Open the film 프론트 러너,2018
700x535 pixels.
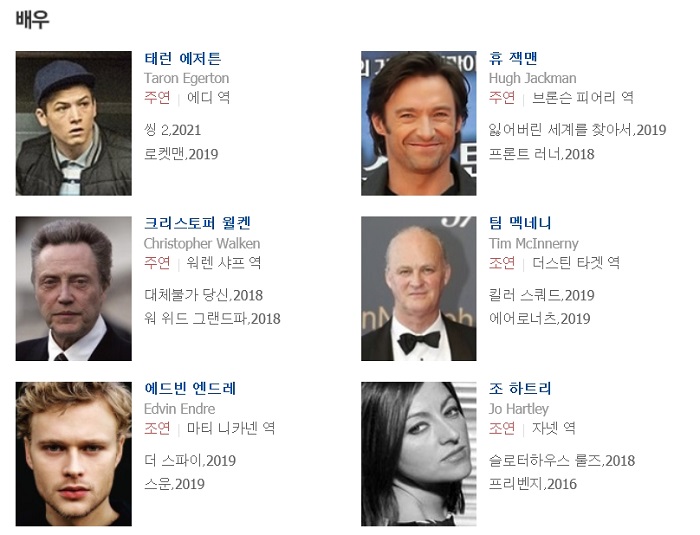click(542, 154)
